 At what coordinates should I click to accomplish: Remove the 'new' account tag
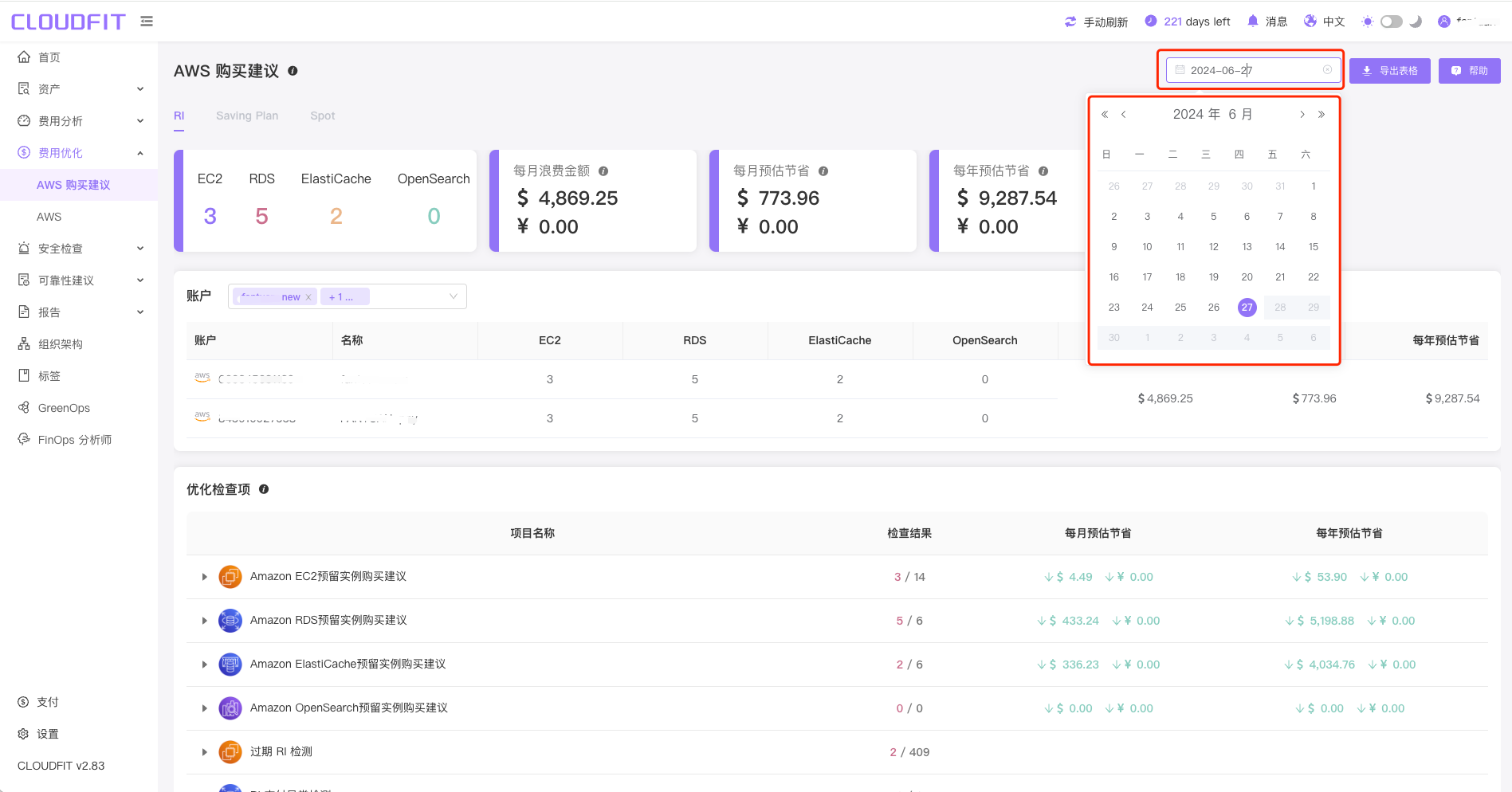[308, 297]
